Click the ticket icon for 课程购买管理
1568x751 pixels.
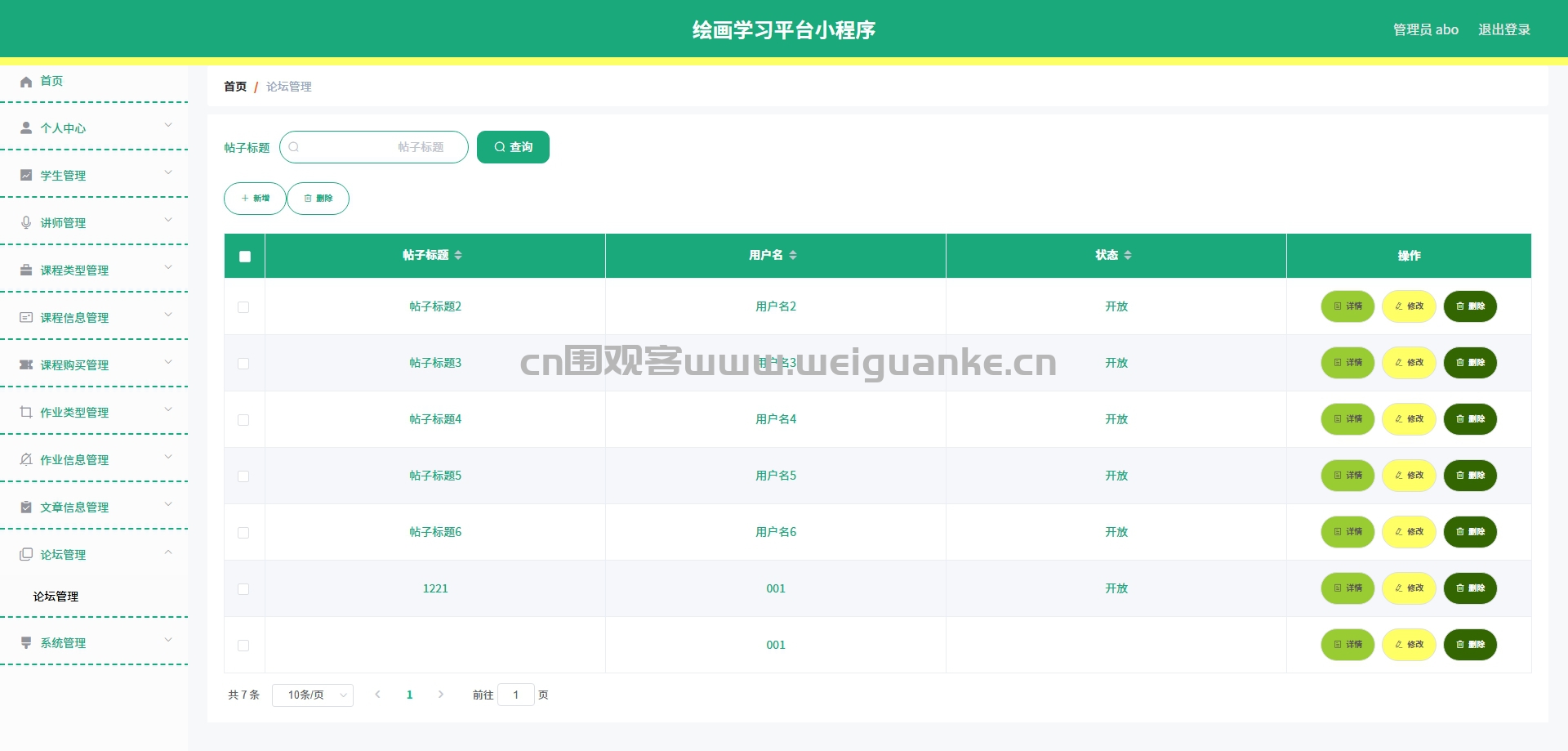[x=26, y=365]
